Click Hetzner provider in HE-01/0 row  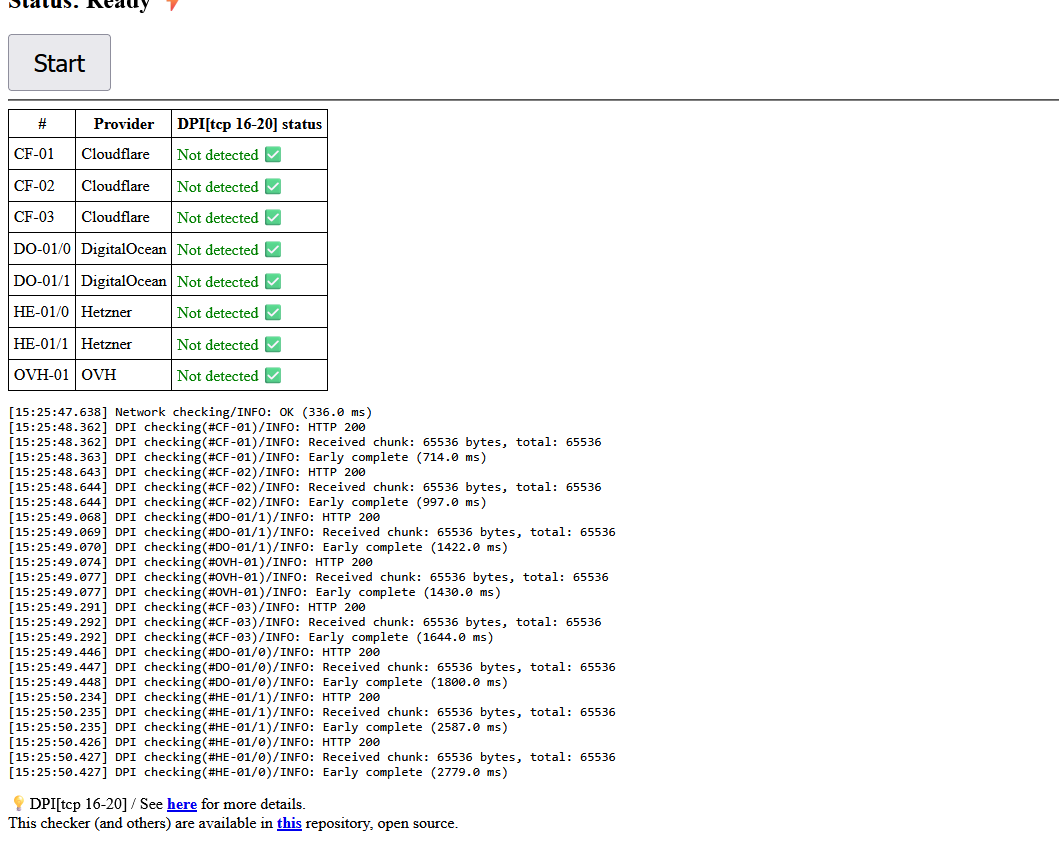(124, 312)
